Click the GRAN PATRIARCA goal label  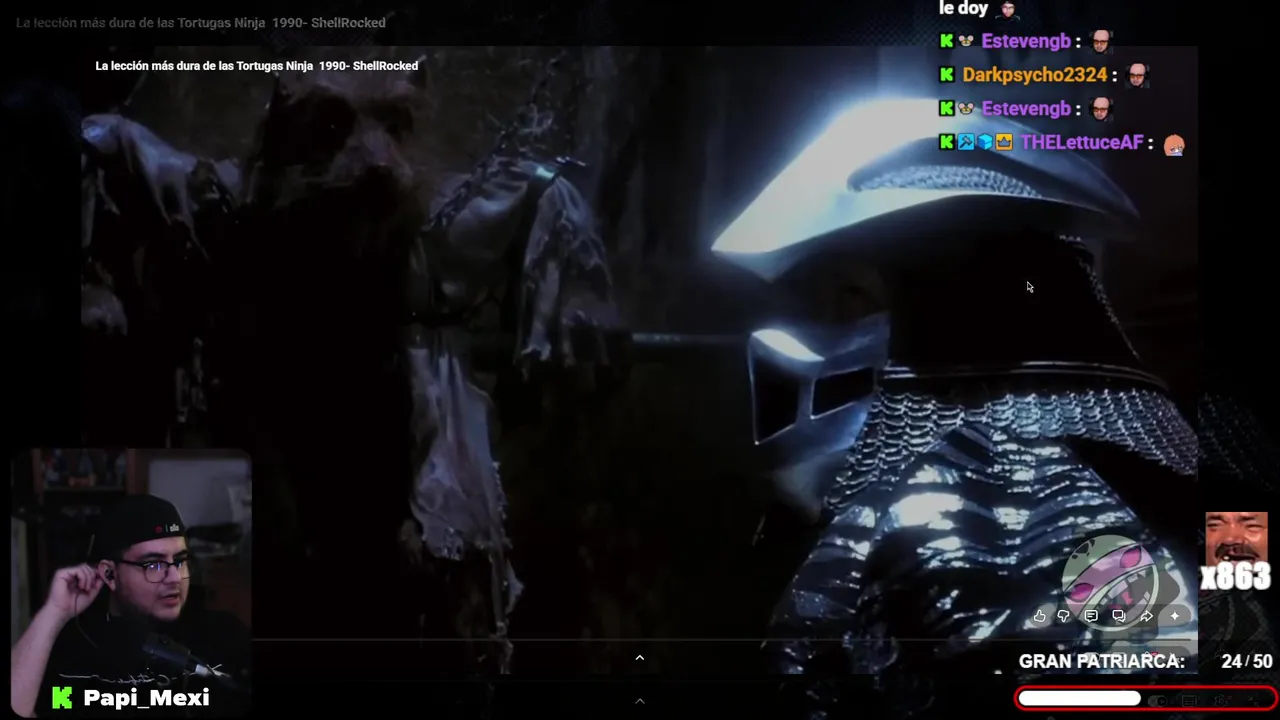(1101, 662)
